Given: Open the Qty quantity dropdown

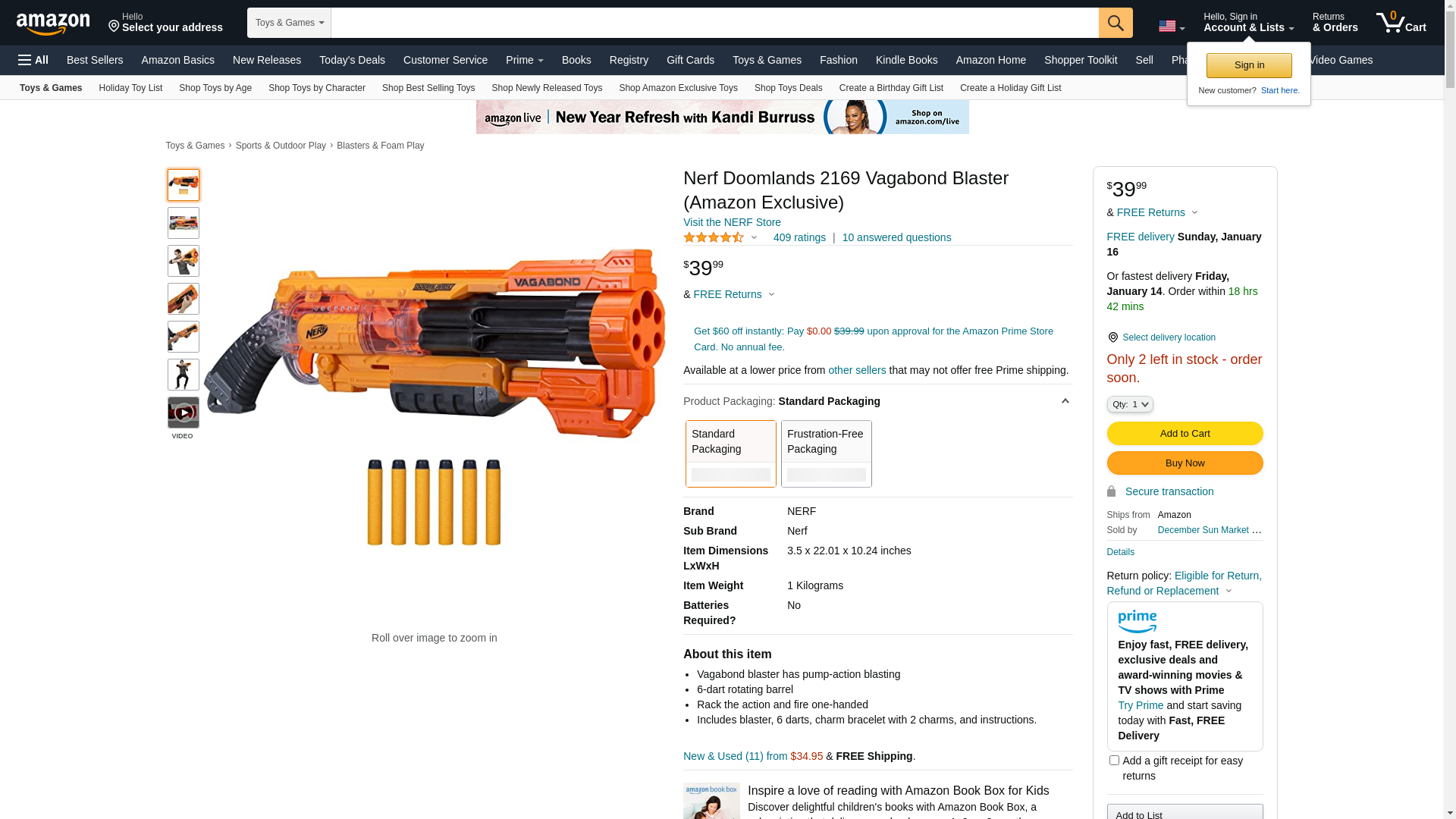Looking at the screenshot, I should coord(1130,404).
